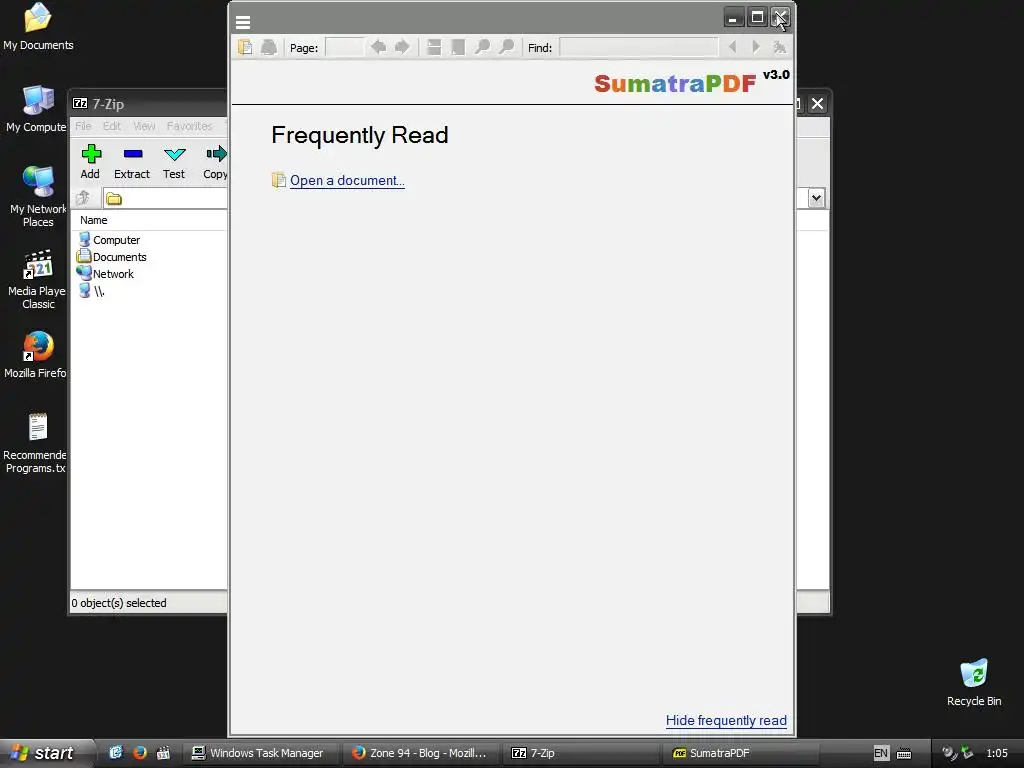Screen dimensions: 1024x768
Task: Click Firefox quick launch icon in taskbar
Action: [139, 753]
